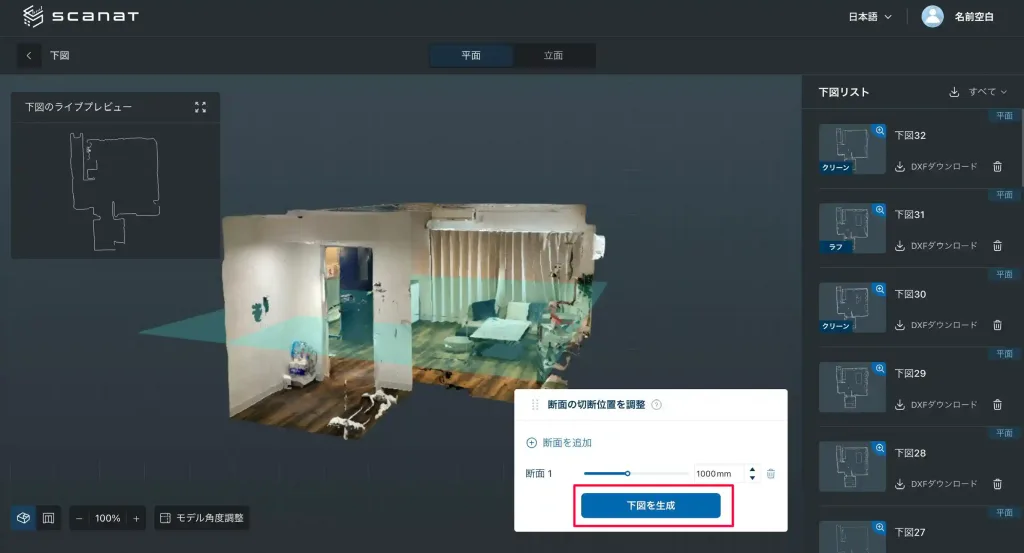Increase the 断面 1 value with stepper arrow
This screenshot has width=1024, height=553.
coord(752,469)
